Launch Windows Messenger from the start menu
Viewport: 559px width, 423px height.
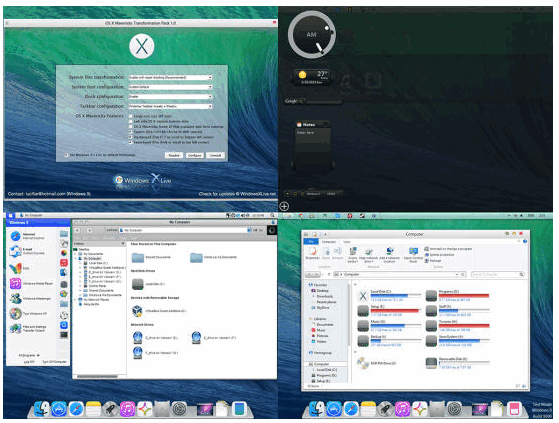pyautogui.click(x=31, y=299)
